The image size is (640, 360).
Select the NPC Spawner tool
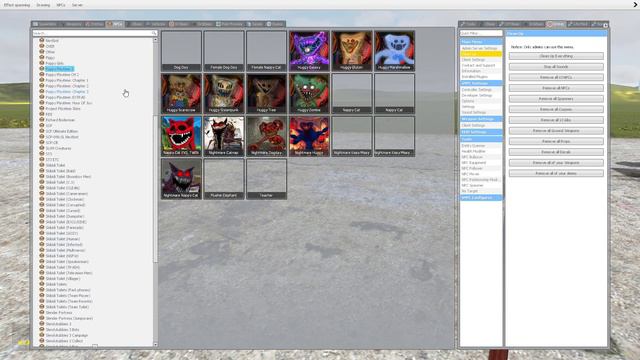pyautogui.click(x=473, y=185)
